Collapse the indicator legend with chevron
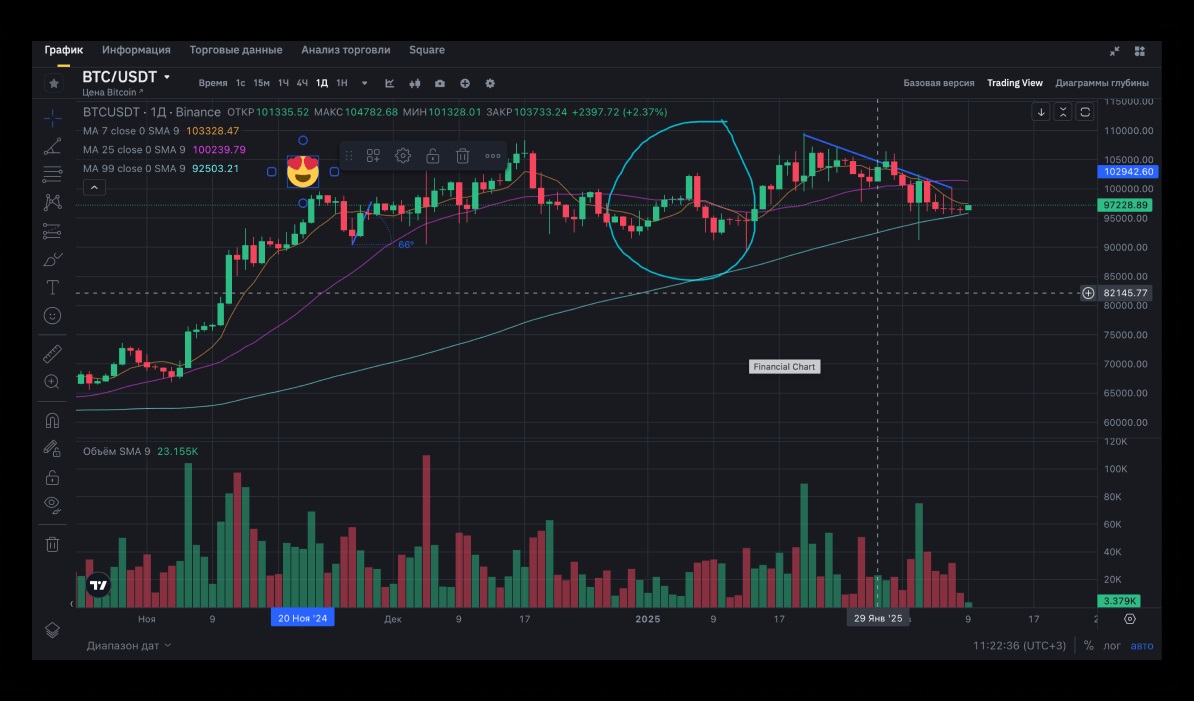The image size is (1194, 701). tap(94, 187)
